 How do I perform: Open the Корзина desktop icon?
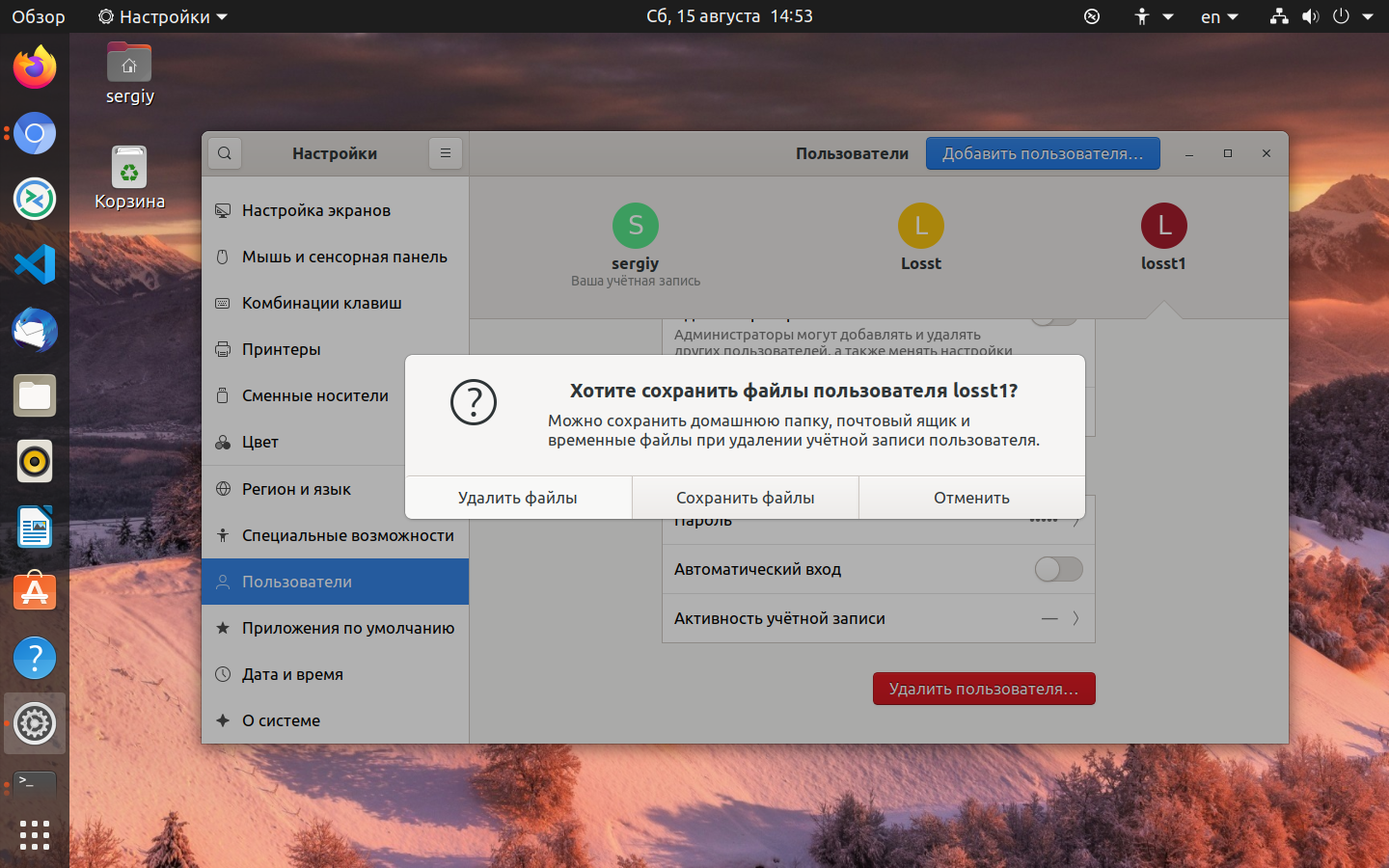pyautogui.click(x=129, y=177)
